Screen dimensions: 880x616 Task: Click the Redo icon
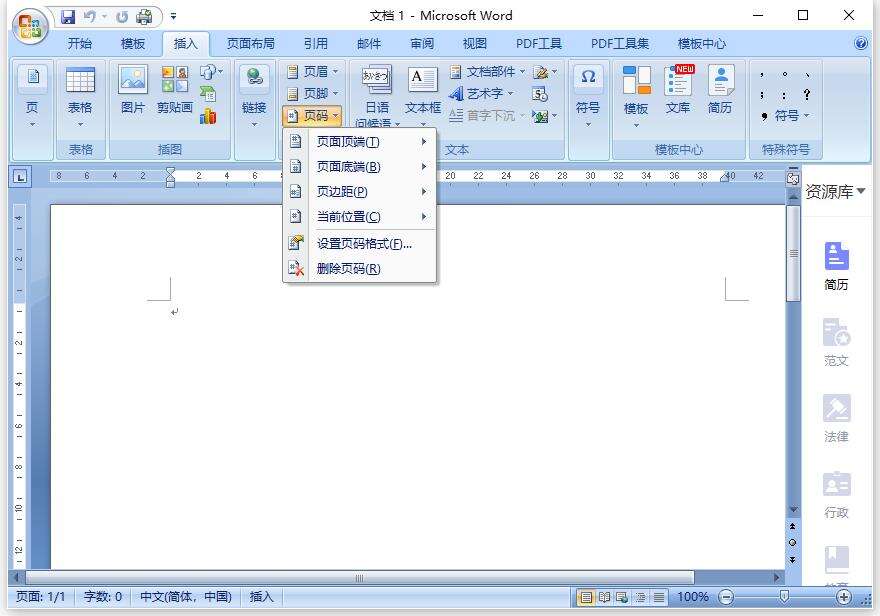point(122,17)
